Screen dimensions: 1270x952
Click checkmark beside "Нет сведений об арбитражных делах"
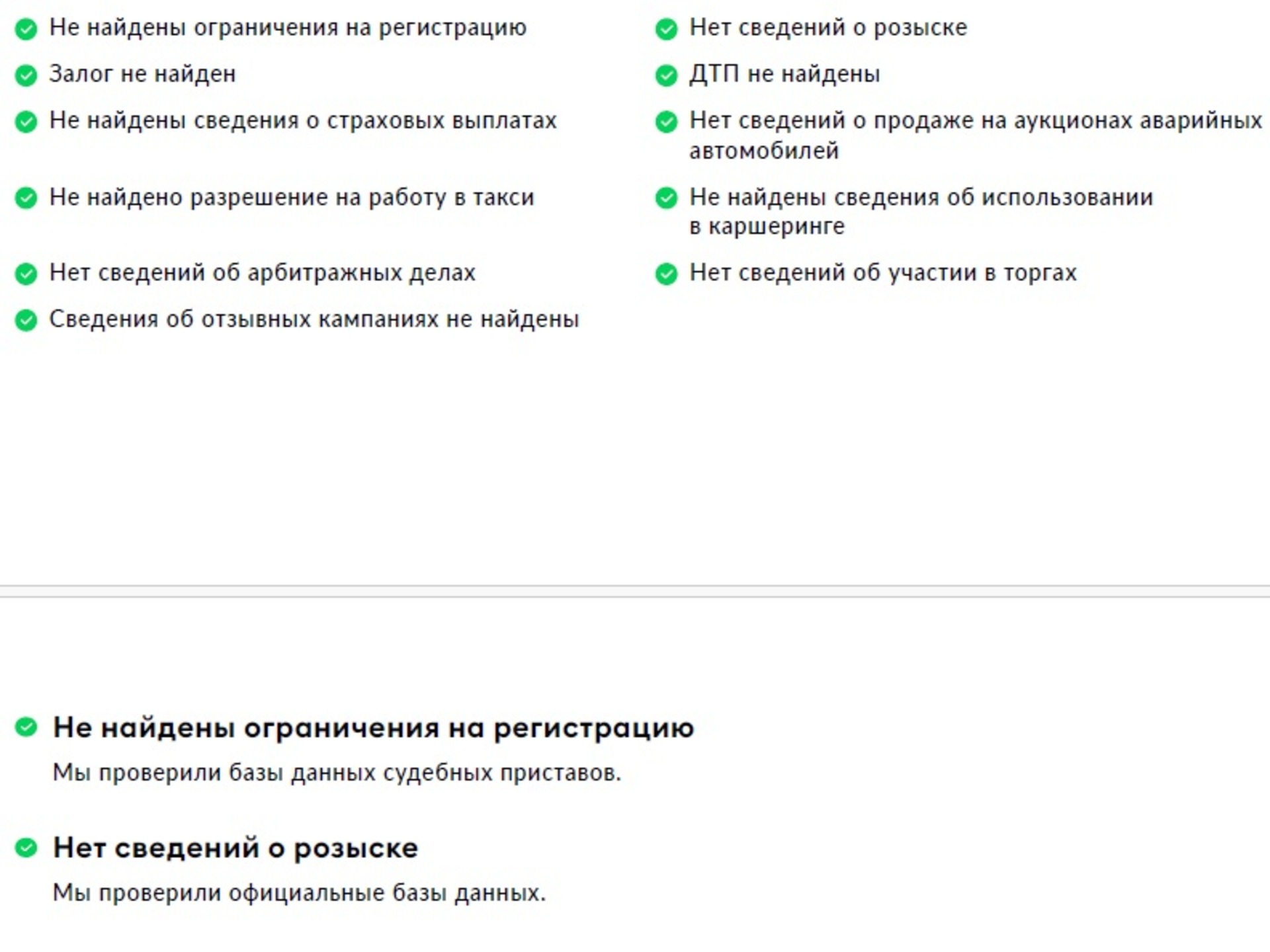[26, 274]
